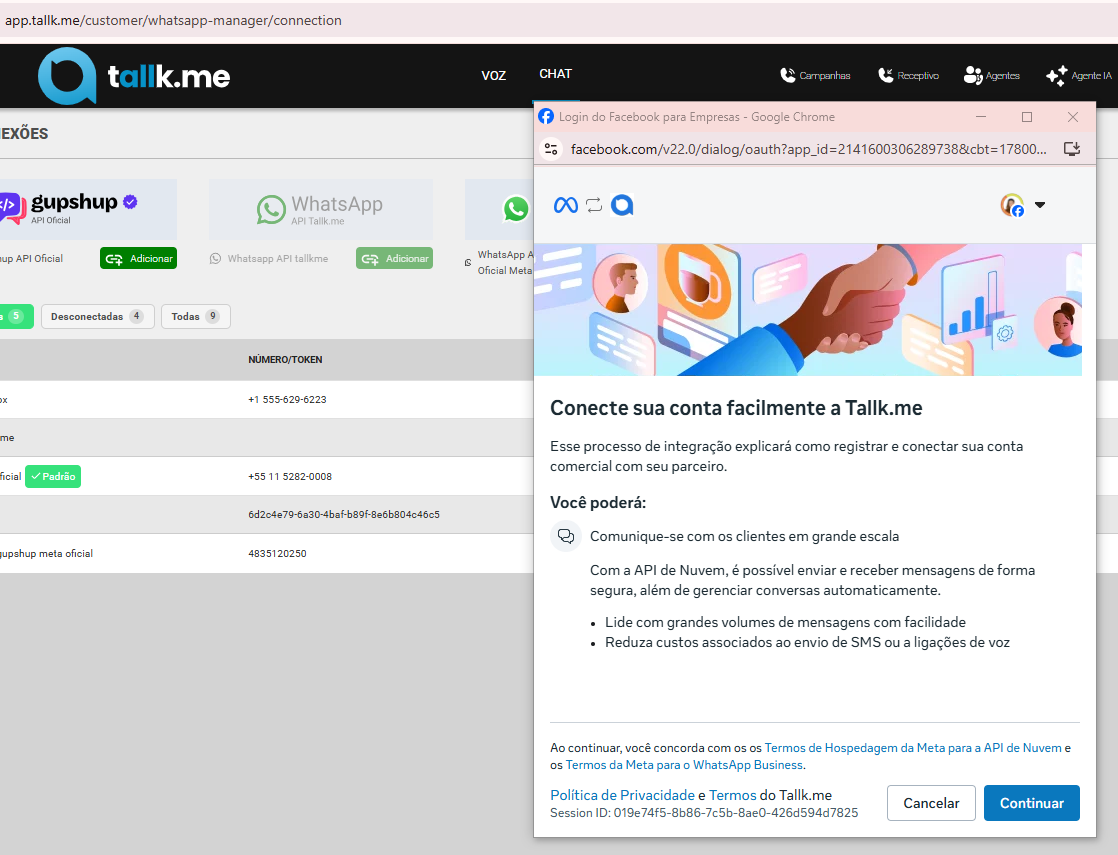Click popup address bar facebook.com URL
The image size is (1118, 855).
809,149
